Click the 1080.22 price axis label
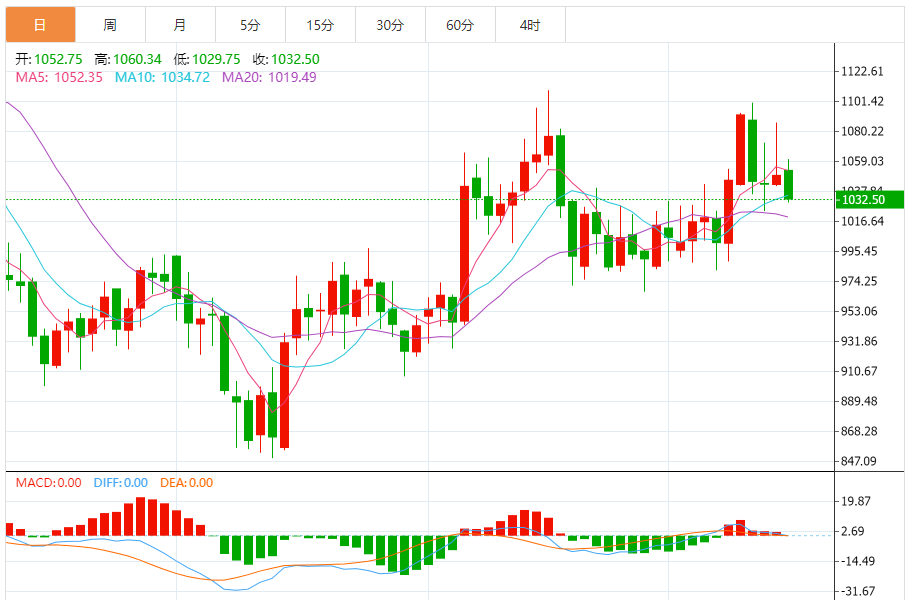 862,132
